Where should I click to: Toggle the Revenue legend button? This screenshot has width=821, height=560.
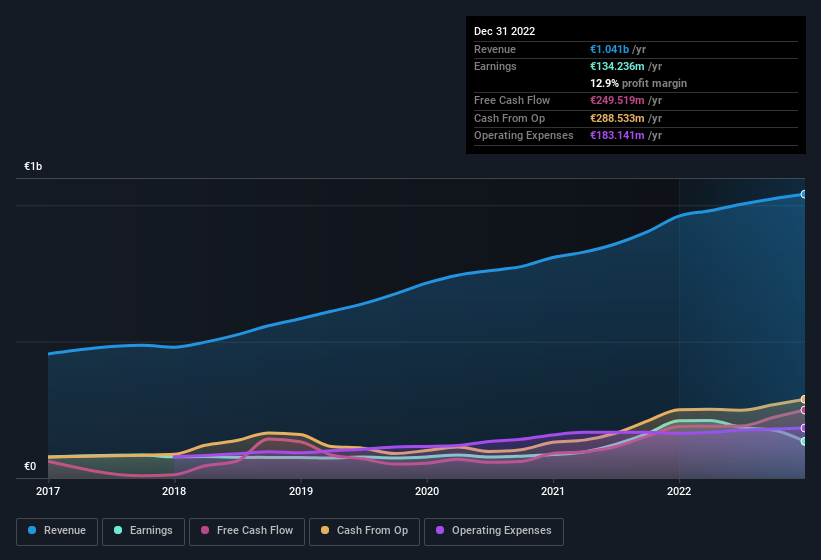click(x=57, y=532)
